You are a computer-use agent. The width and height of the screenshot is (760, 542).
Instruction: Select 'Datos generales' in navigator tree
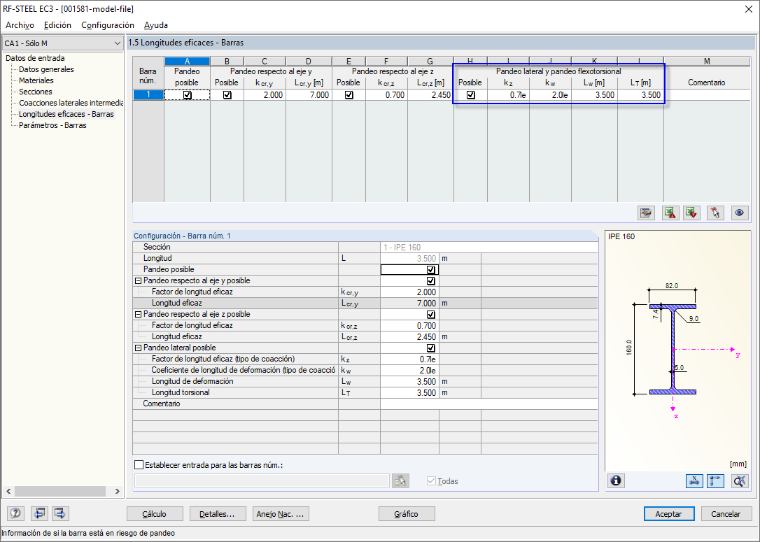pyautogui.click(x=47, y=69)
